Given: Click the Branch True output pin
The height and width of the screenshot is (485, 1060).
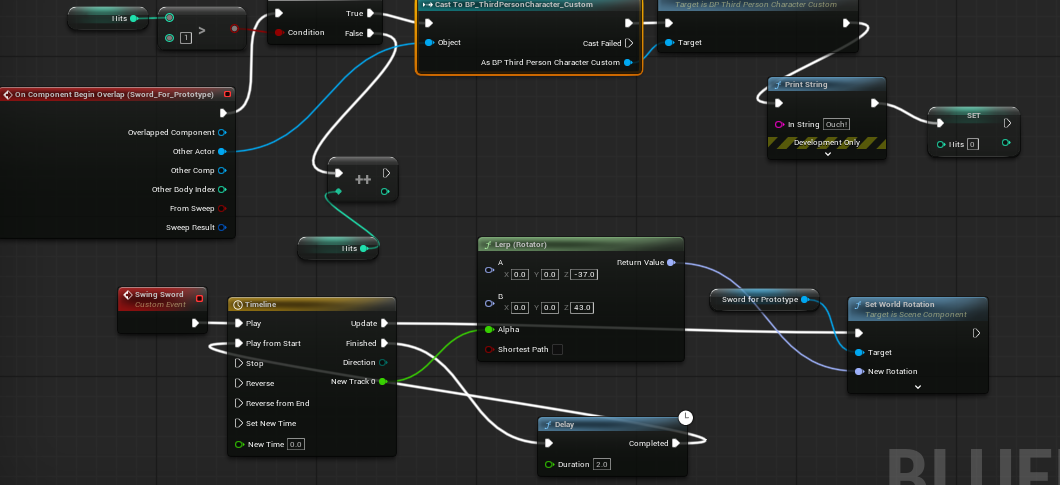Looking at the screenshot, I should (371, 14).
